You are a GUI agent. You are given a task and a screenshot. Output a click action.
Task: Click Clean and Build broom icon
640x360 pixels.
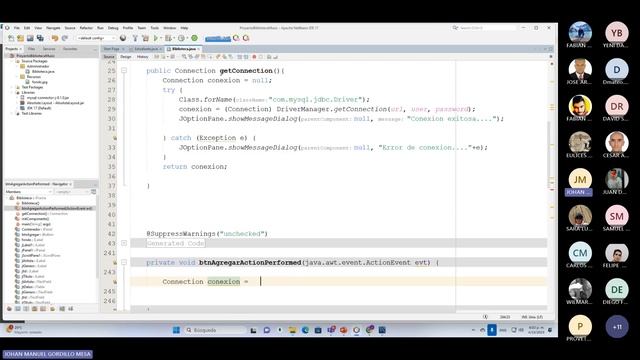tap(145, 38)
